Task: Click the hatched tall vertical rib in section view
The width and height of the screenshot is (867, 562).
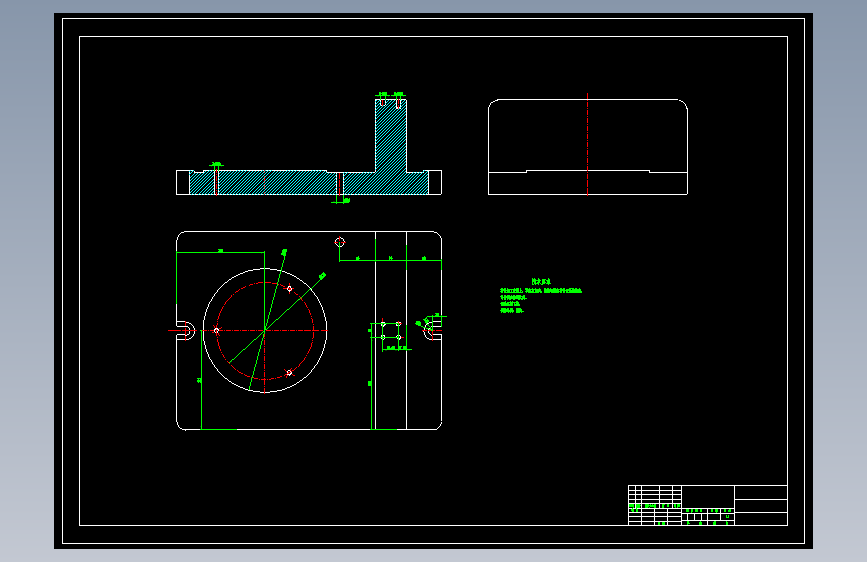Action: click(x=391, y=136)
